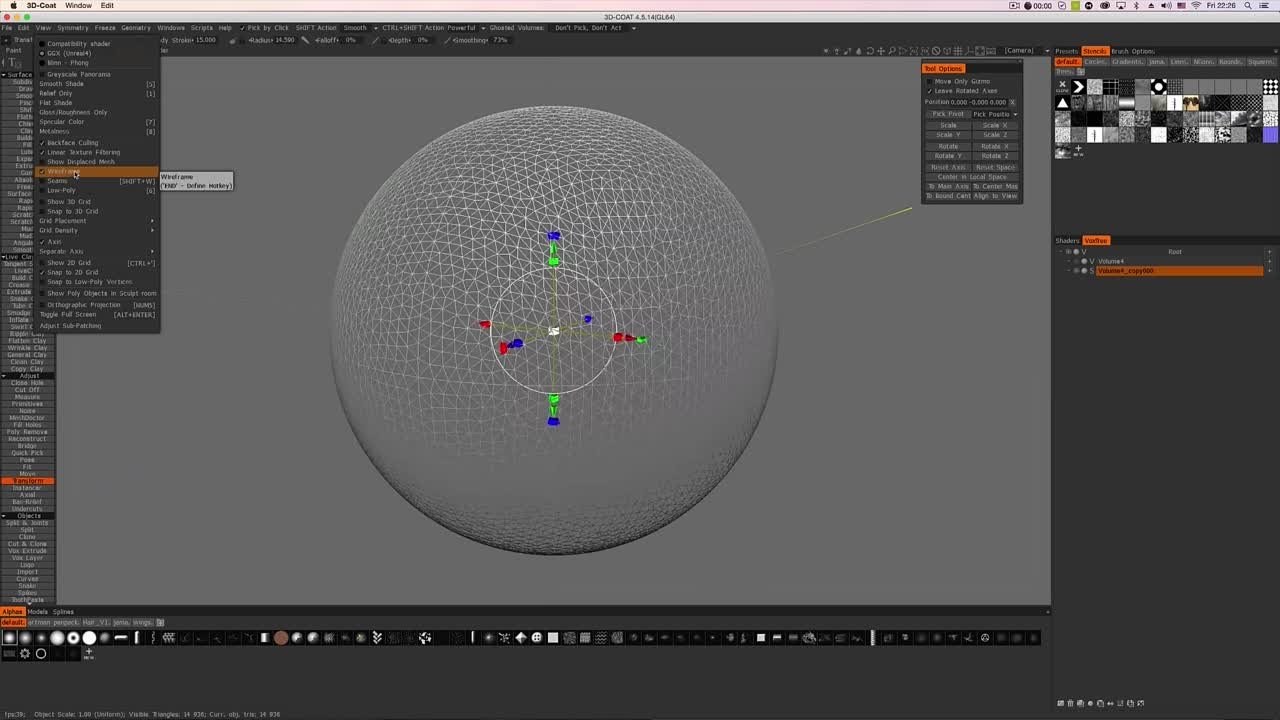The height and width of the screenshot is (720, 1280).
Task: Select the four-hole button alpha
Action: tap(536, 638)
